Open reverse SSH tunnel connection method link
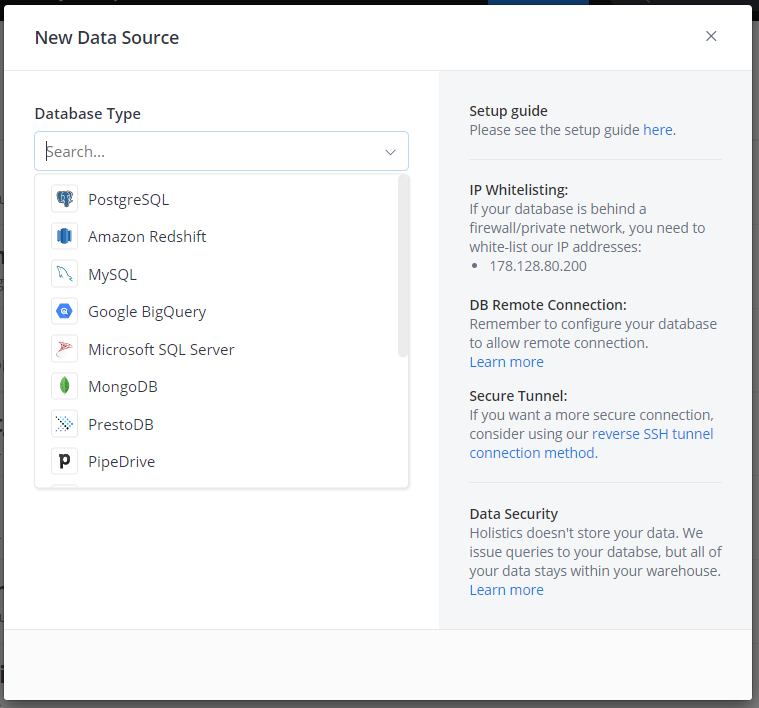The image size is (759, 708). (591, 443)
